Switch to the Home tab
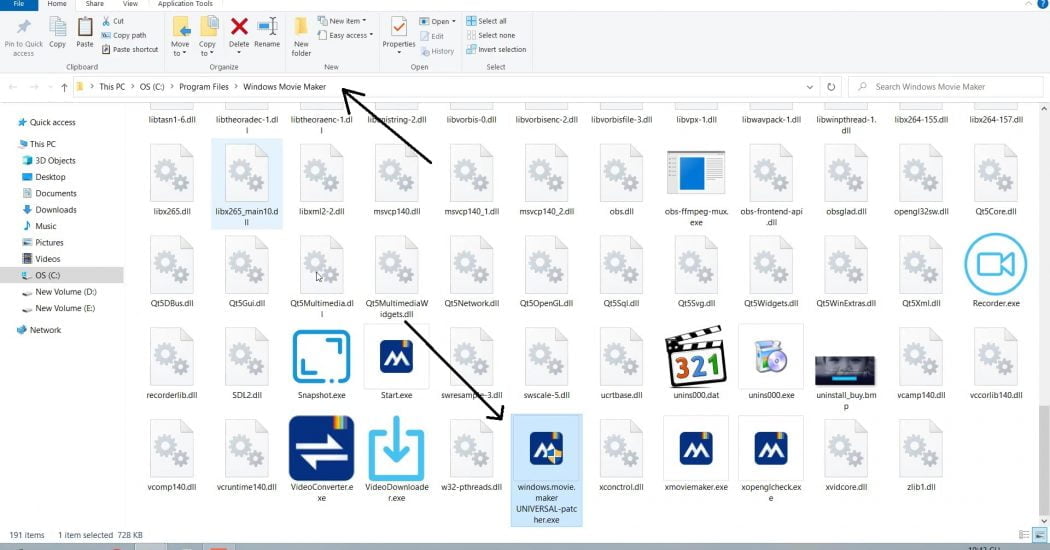Screen dimensions: 1050x550 (x=57, y=4)
